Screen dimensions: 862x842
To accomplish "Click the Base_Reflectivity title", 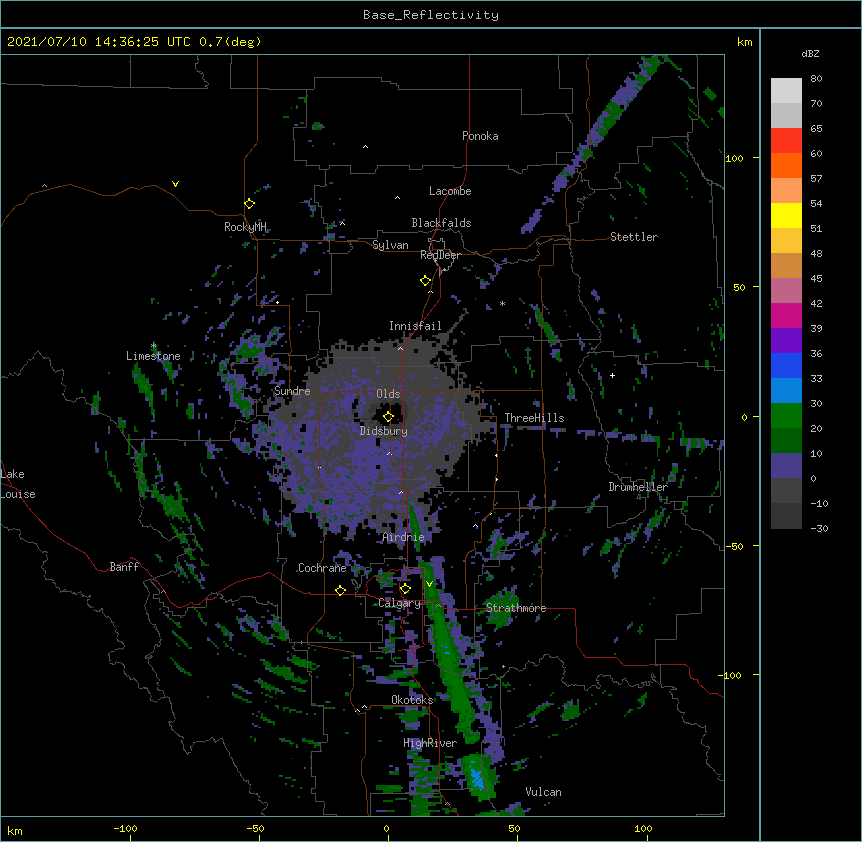I will pyautogui.click(x=431, y=15).
